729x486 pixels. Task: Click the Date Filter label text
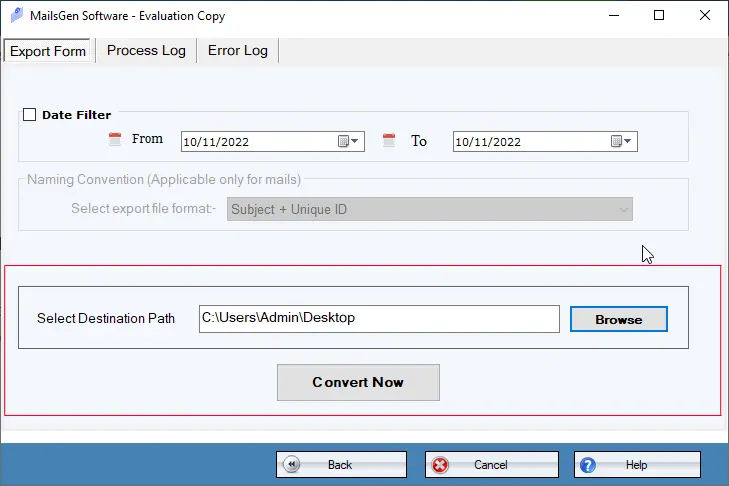coord(77,115)
